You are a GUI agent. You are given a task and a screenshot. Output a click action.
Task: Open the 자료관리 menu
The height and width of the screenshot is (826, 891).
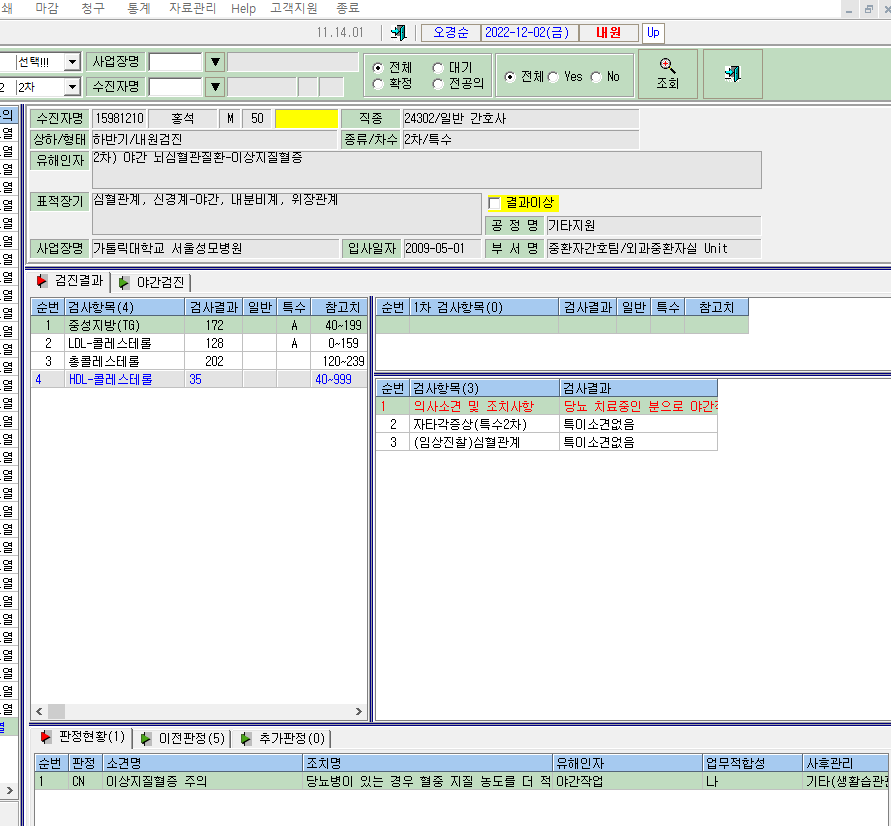(x=192, y=9)
